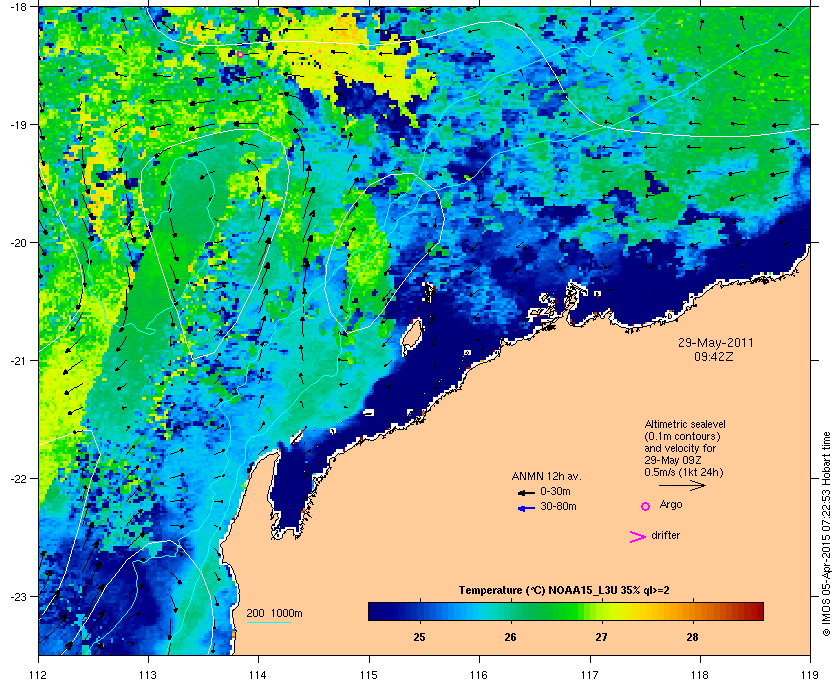The image size is (840, 680).
Task: Click the black 0-30m arrow symbol
Action: (x=526, y=492)
